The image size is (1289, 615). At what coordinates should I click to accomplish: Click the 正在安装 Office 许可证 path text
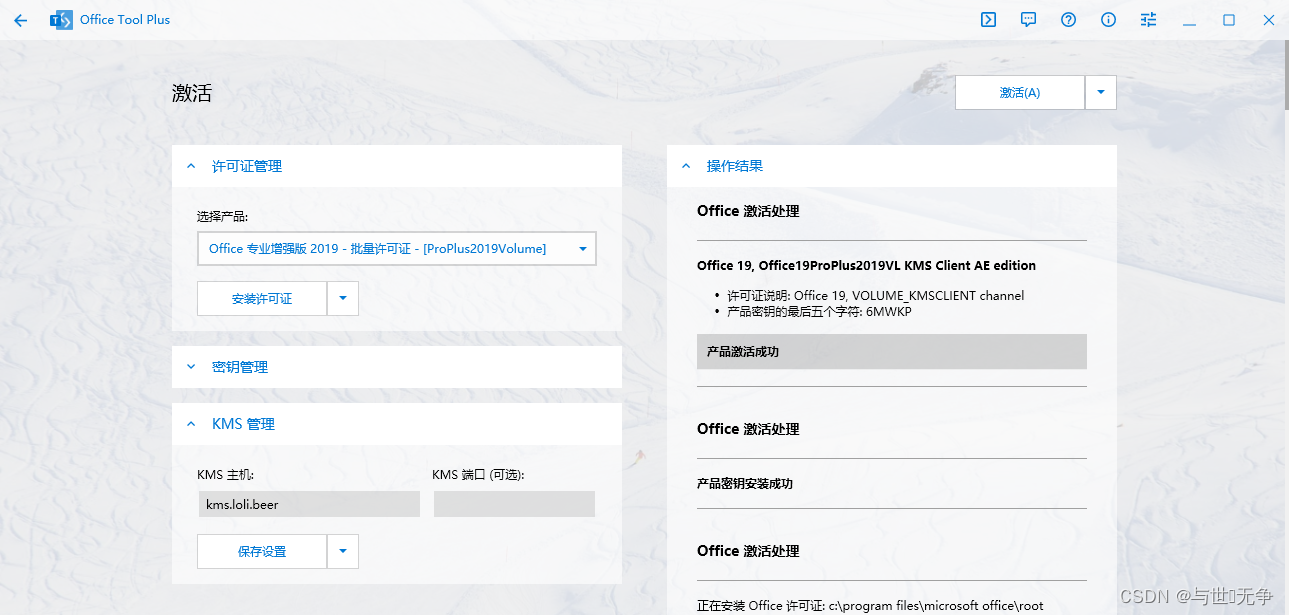(870, 606)
